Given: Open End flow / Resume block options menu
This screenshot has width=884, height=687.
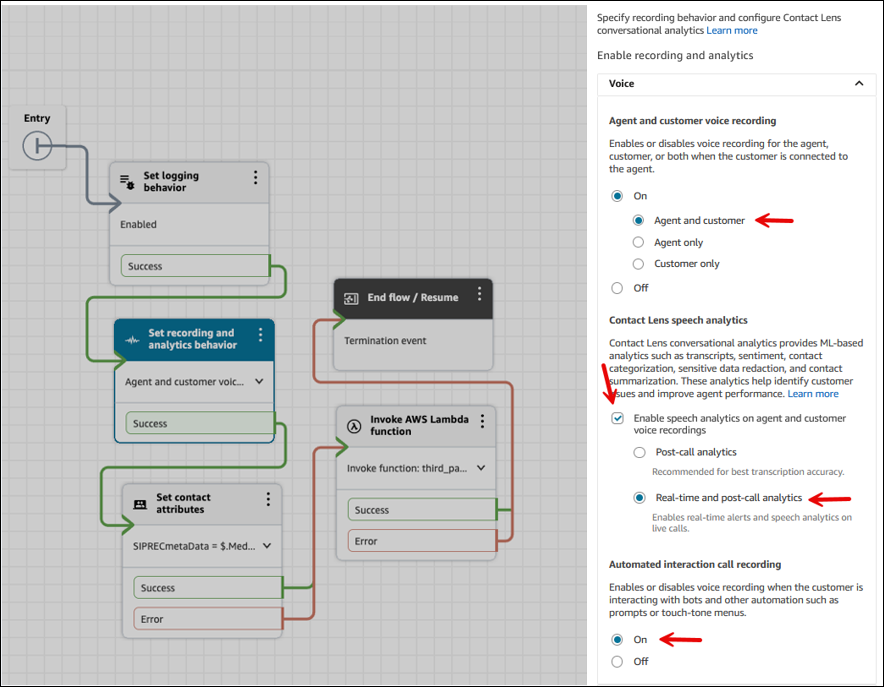Looking at the screenshot, I should tap(480, 294).
